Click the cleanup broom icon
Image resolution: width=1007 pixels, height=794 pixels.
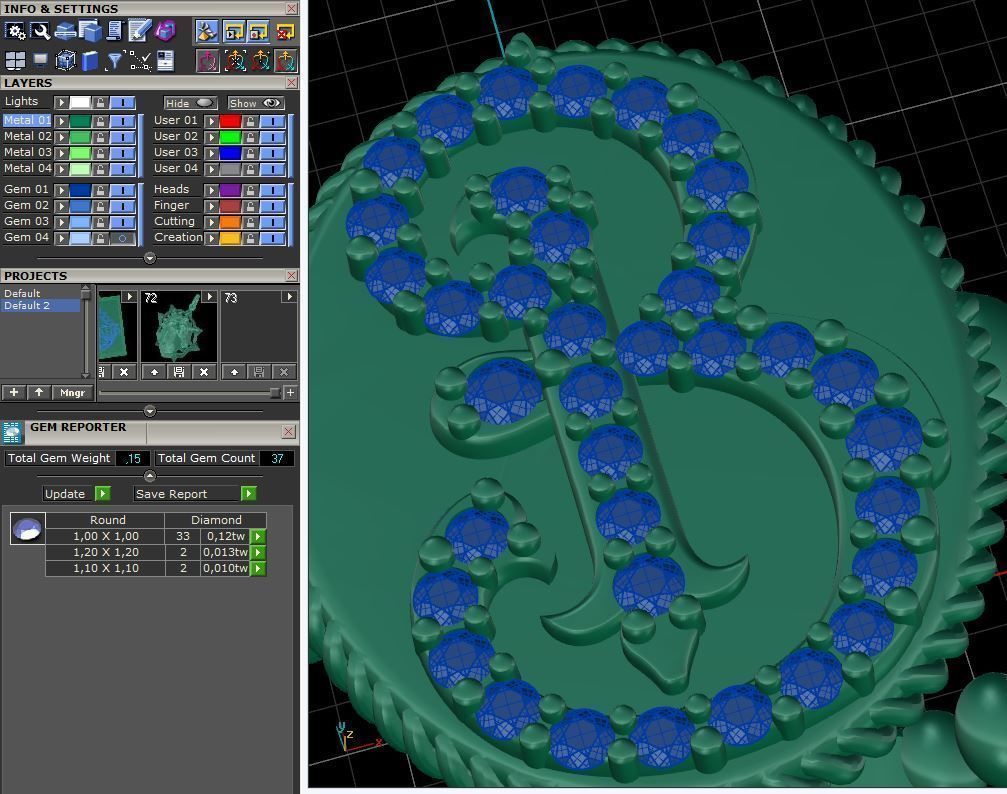tap(207, 31)
